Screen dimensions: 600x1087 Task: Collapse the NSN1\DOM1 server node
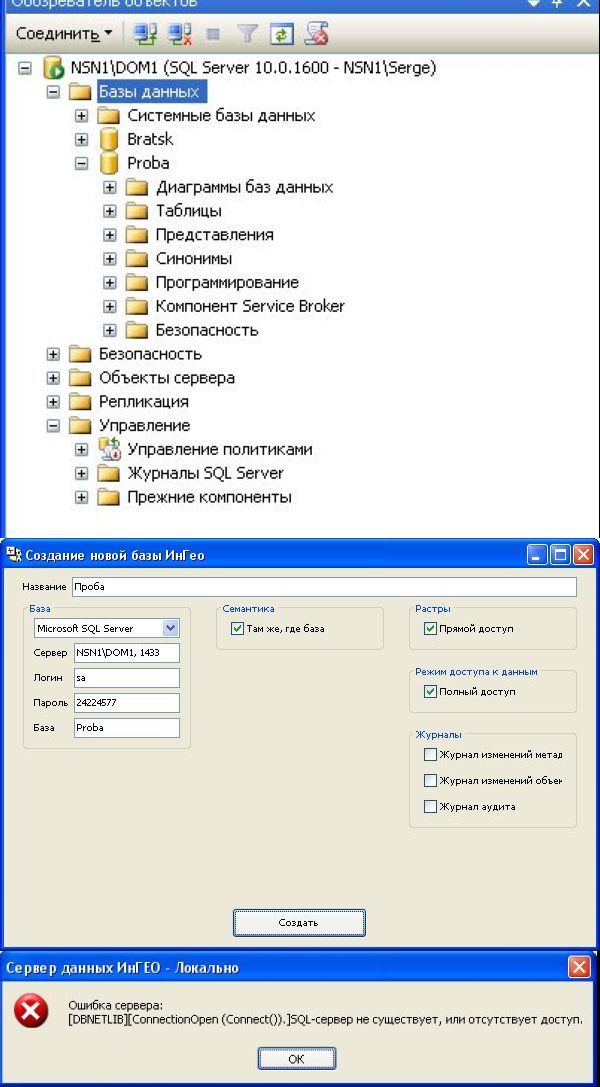coord(25,68)
